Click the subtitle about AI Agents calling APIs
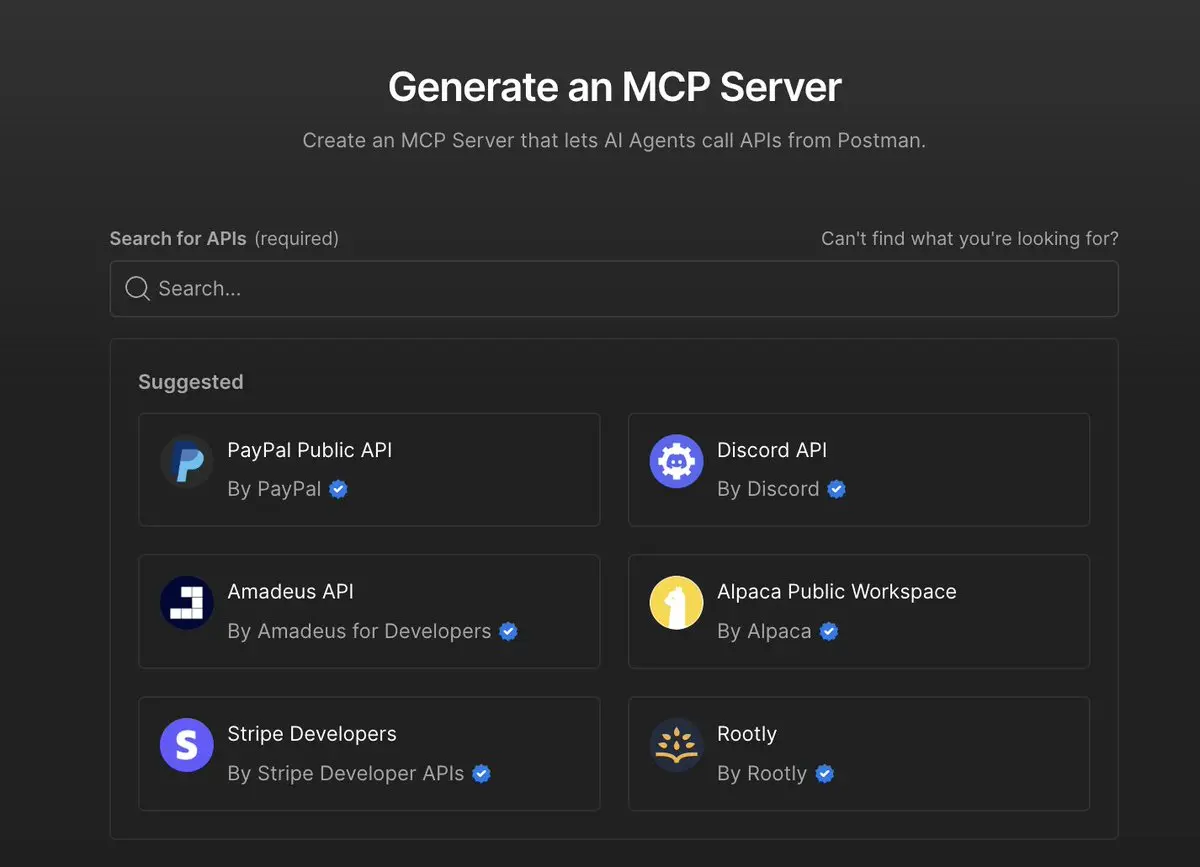The image size is (1200, 867). coord(614,140)
